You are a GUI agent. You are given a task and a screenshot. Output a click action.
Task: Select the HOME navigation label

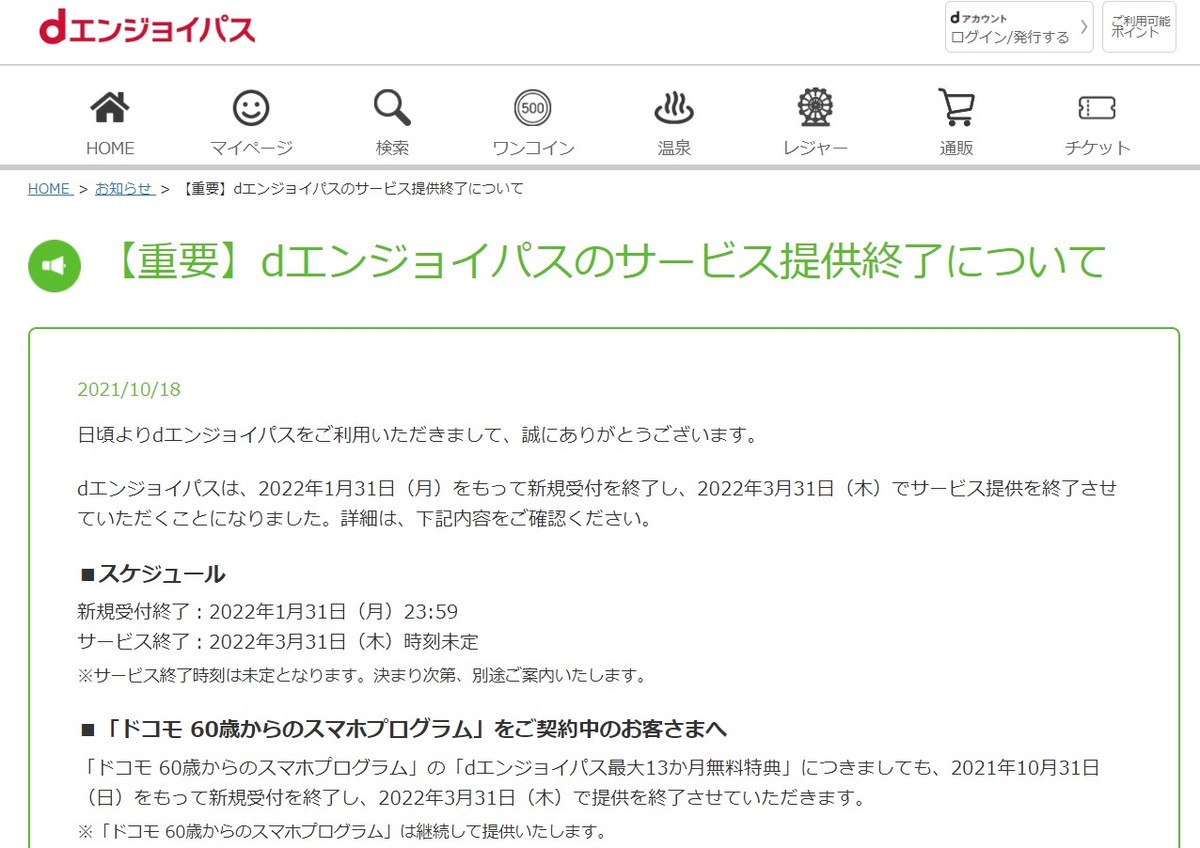[x=110, y=148]
